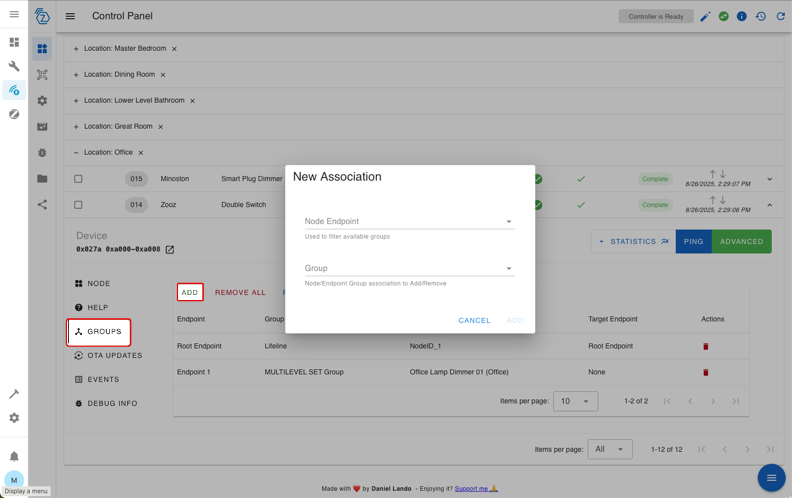The height and width of the screenshot is (498, 792).
Task: Click Cancel in New Association dialog
Action: pos(474,321)
